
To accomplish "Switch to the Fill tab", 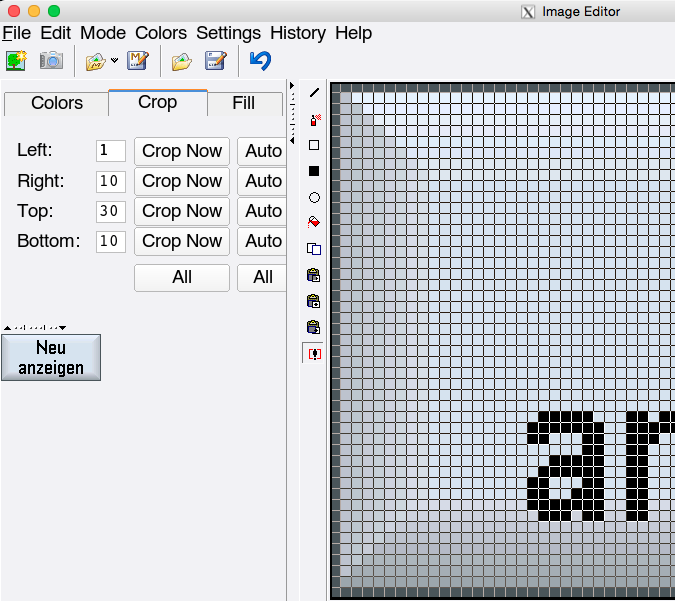I will (x=243, y=103).
